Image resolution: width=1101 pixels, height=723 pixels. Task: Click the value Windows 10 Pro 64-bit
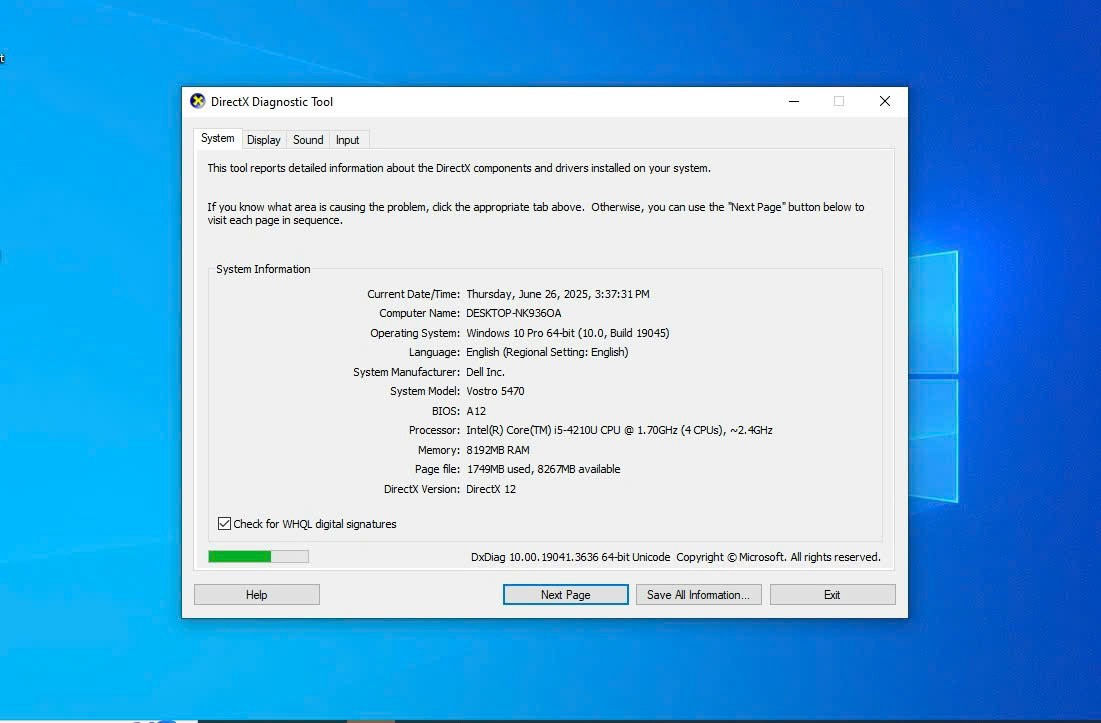567,333
